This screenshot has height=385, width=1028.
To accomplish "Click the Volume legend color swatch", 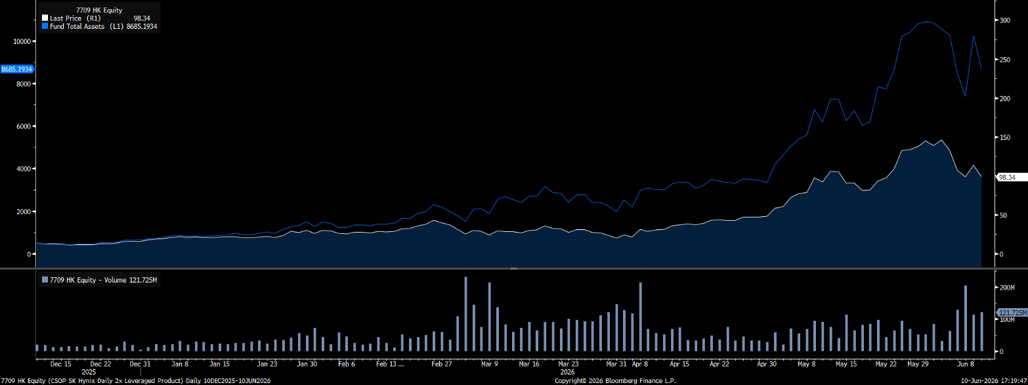I will (x=45, y=280).
